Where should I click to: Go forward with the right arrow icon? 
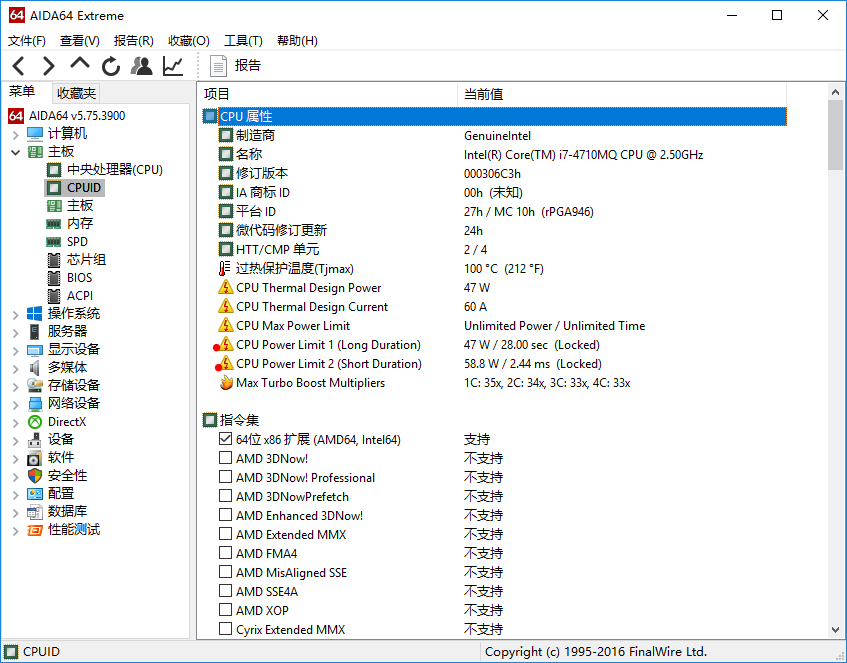coord(49,66)
